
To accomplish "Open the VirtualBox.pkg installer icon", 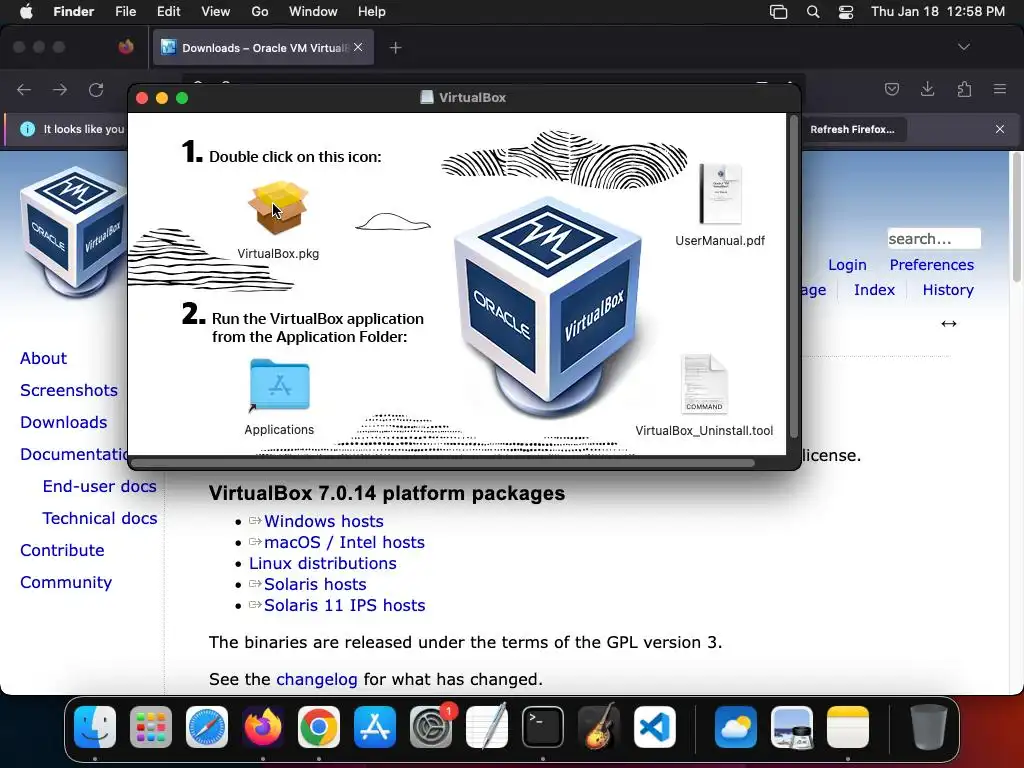I will tap(278, 208).
